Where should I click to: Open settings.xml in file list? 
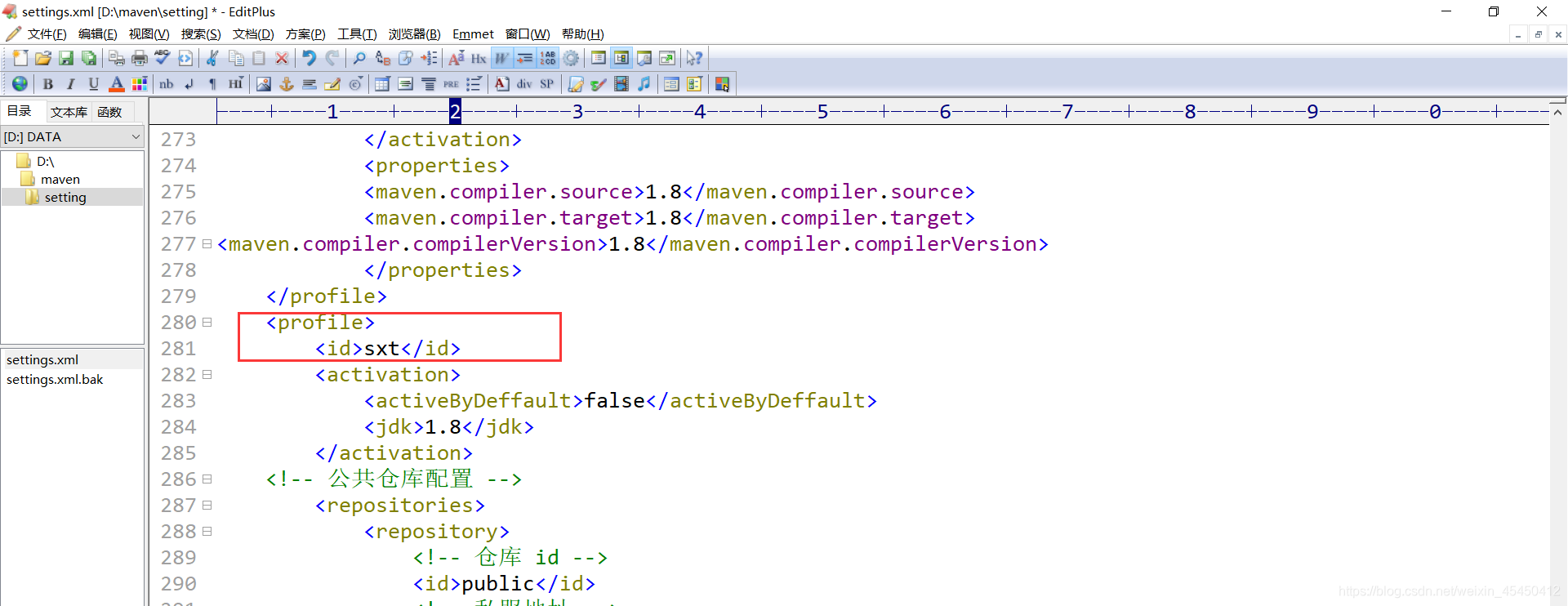(42, 359)
